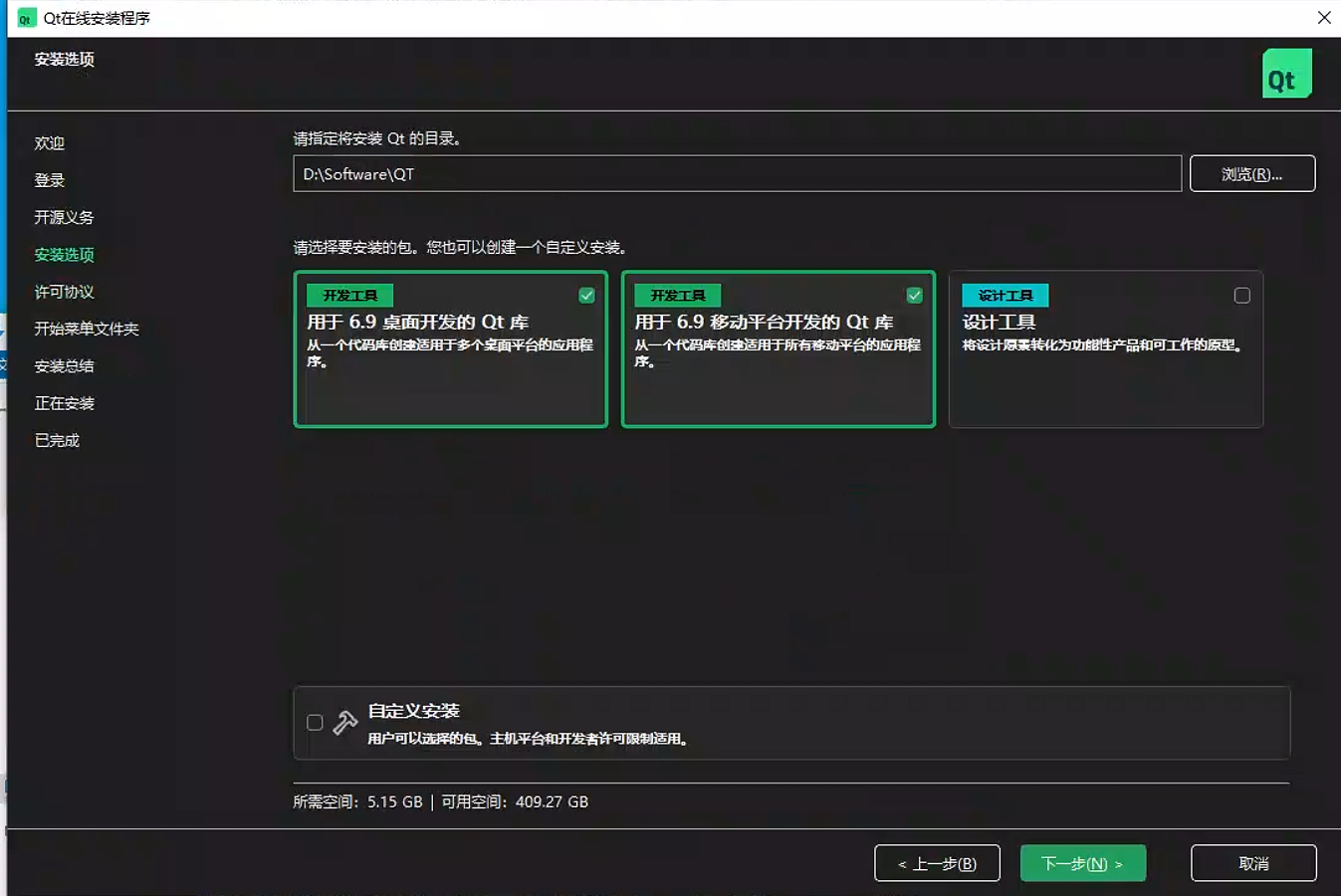
Task: Click the wrench icon beside 自定义安装
Action: 345,723
